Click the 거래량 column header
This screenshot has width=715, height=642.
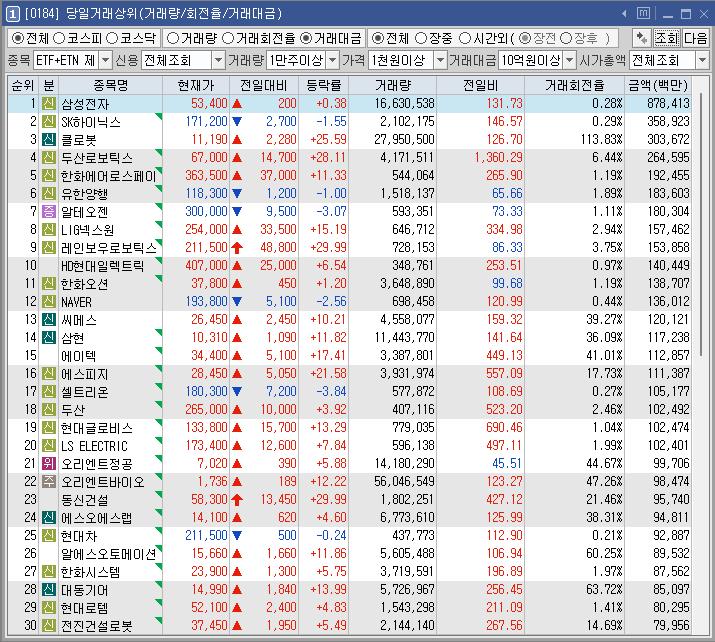tap(393, 85)
